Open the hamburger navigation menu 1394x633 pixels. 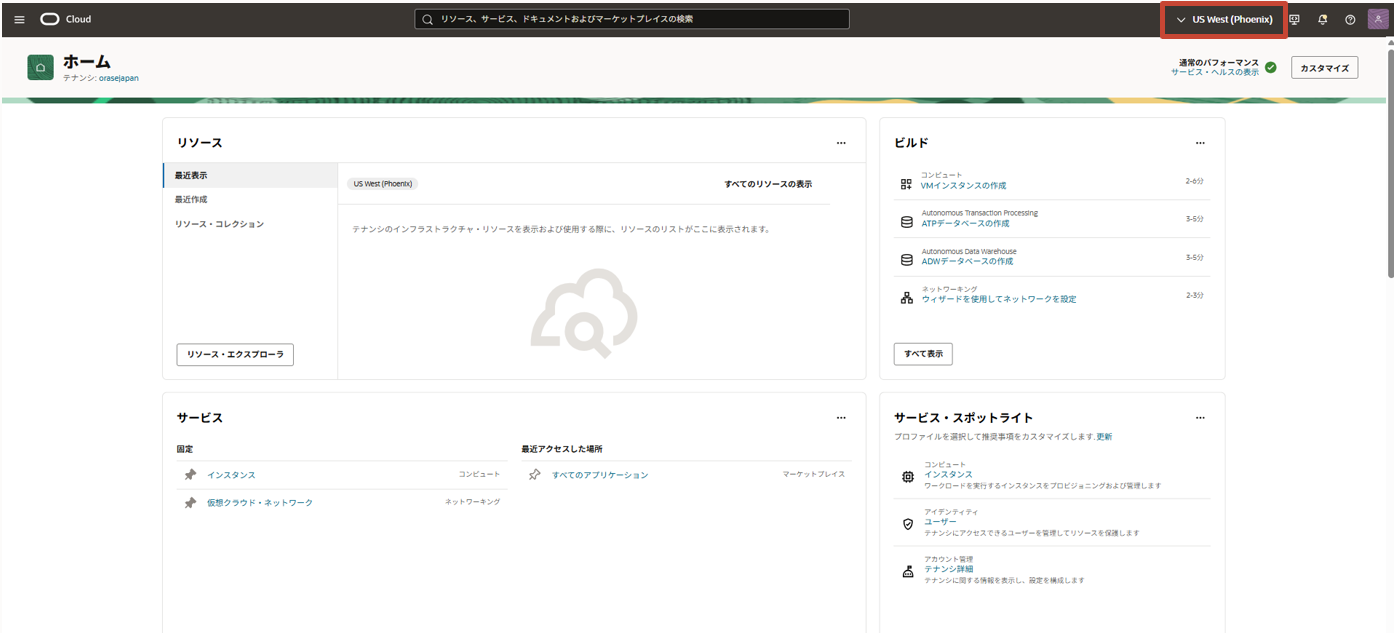pos(19,19)
